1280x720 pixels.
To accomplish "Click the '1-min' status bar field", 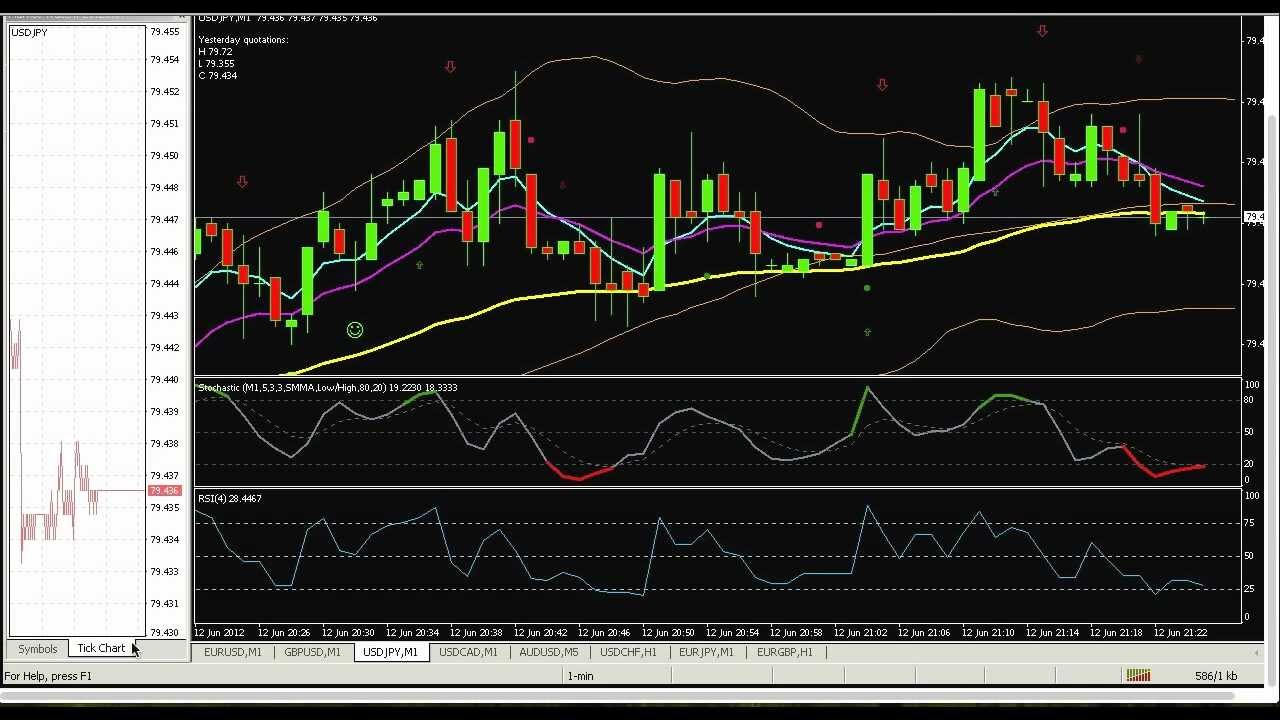I will point(581,676).
